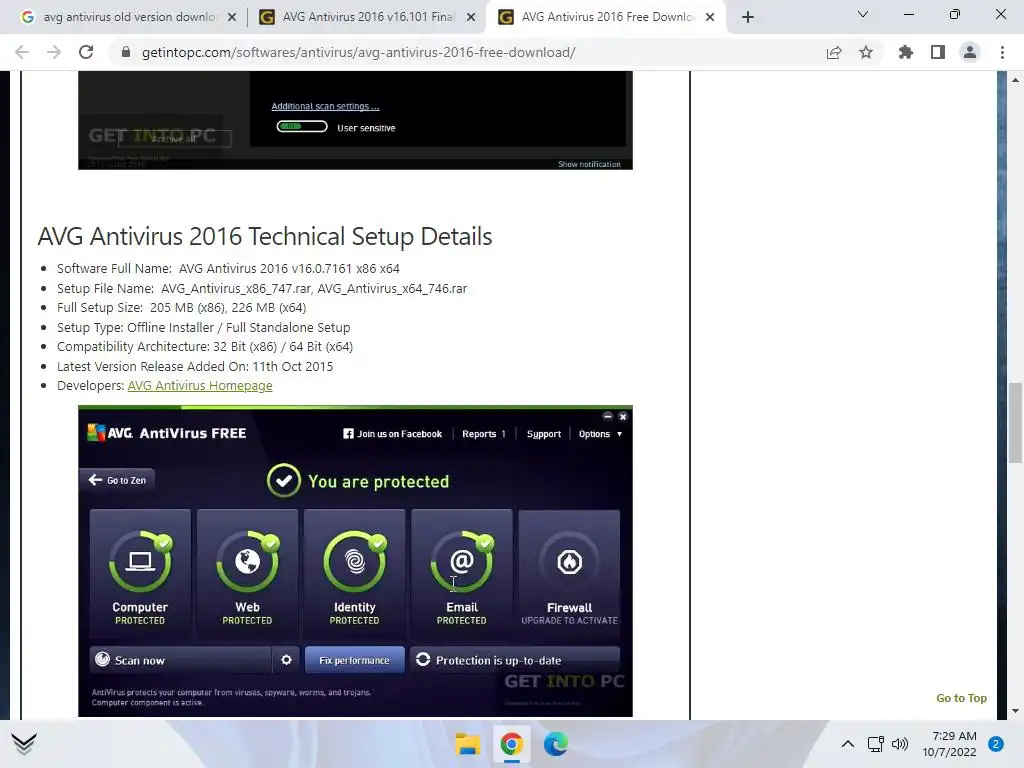Click Go to Zen button in AVG image
This screenshot has height=768, width=1024.
[x=117, y=480]
